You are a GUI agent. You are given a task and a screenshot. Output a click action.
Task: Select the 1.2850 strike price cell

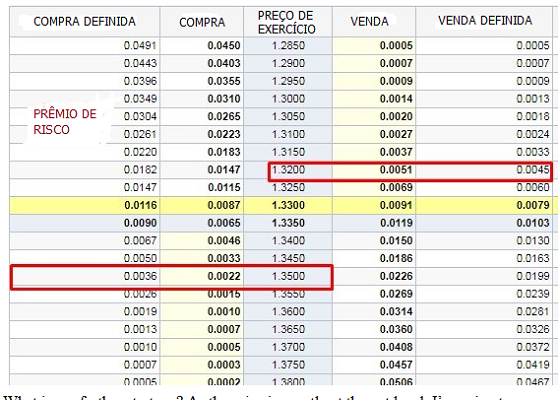pyautogui.click(x=288, y=46)
